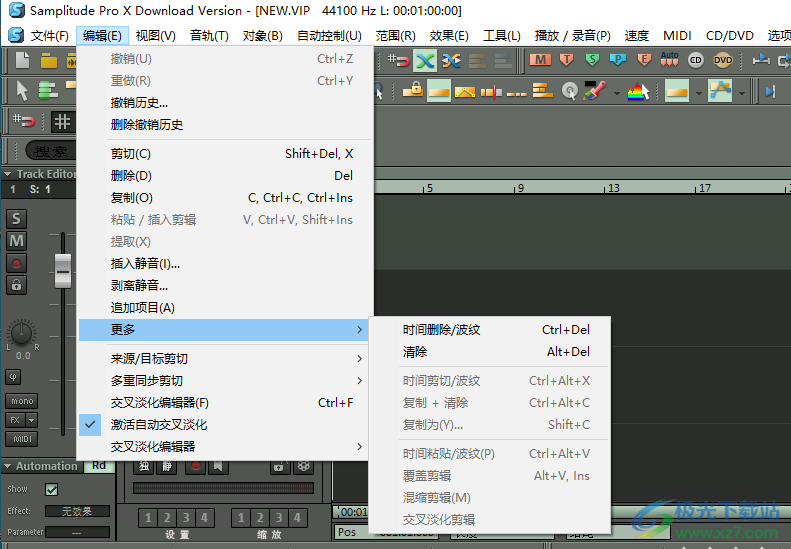Click the blue P marker icon
Image resolution: width=791 pixels, height=549 pixels.
click(x=618, y=61)
